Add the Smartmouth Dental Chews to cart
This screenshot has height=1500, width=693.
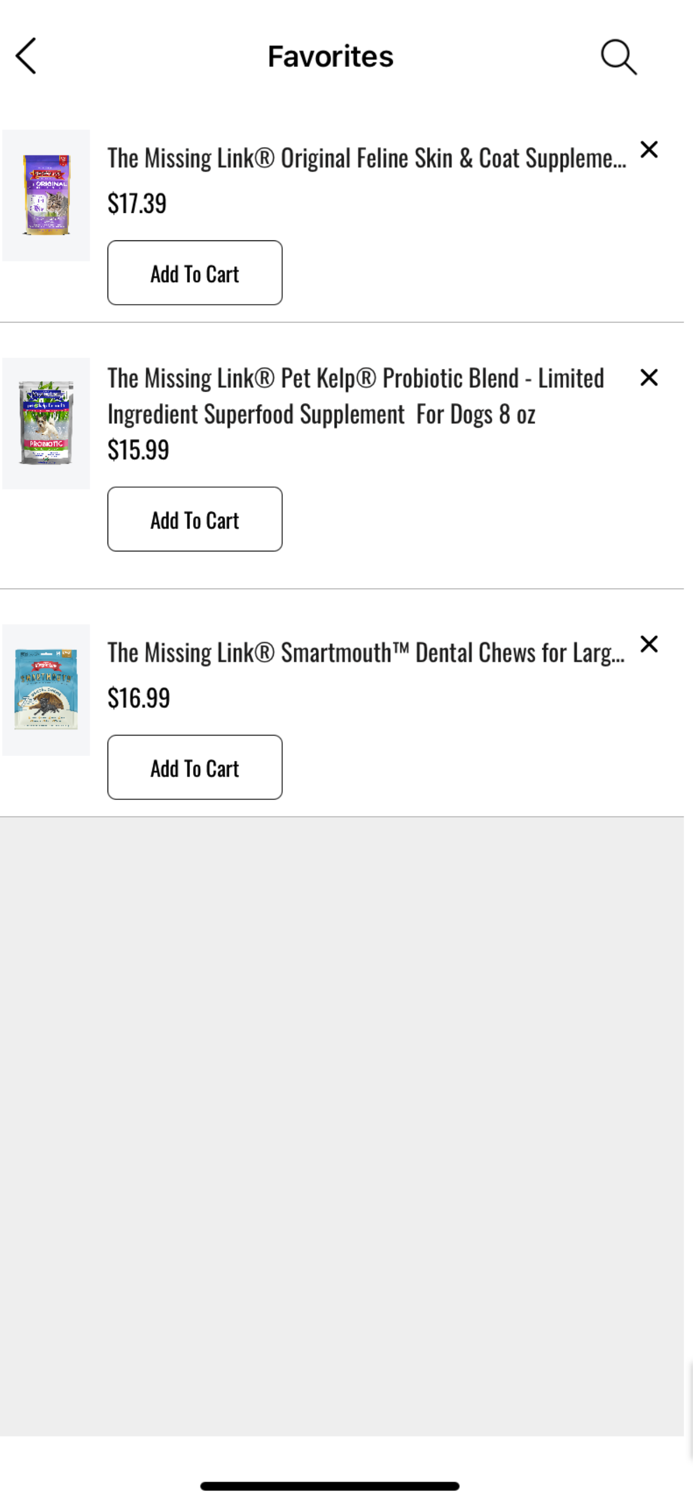pos(194,767)
